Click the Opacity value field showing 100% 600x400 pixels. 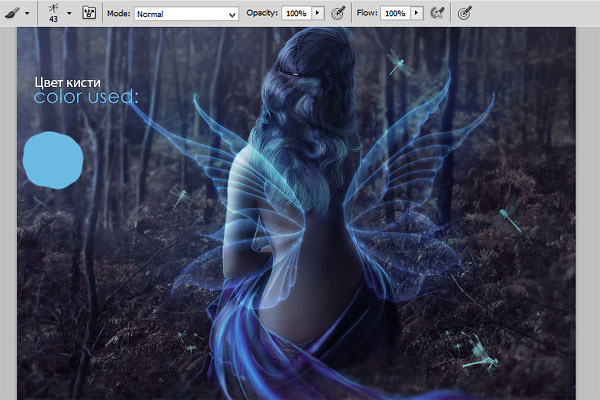[x=297, y=13]
